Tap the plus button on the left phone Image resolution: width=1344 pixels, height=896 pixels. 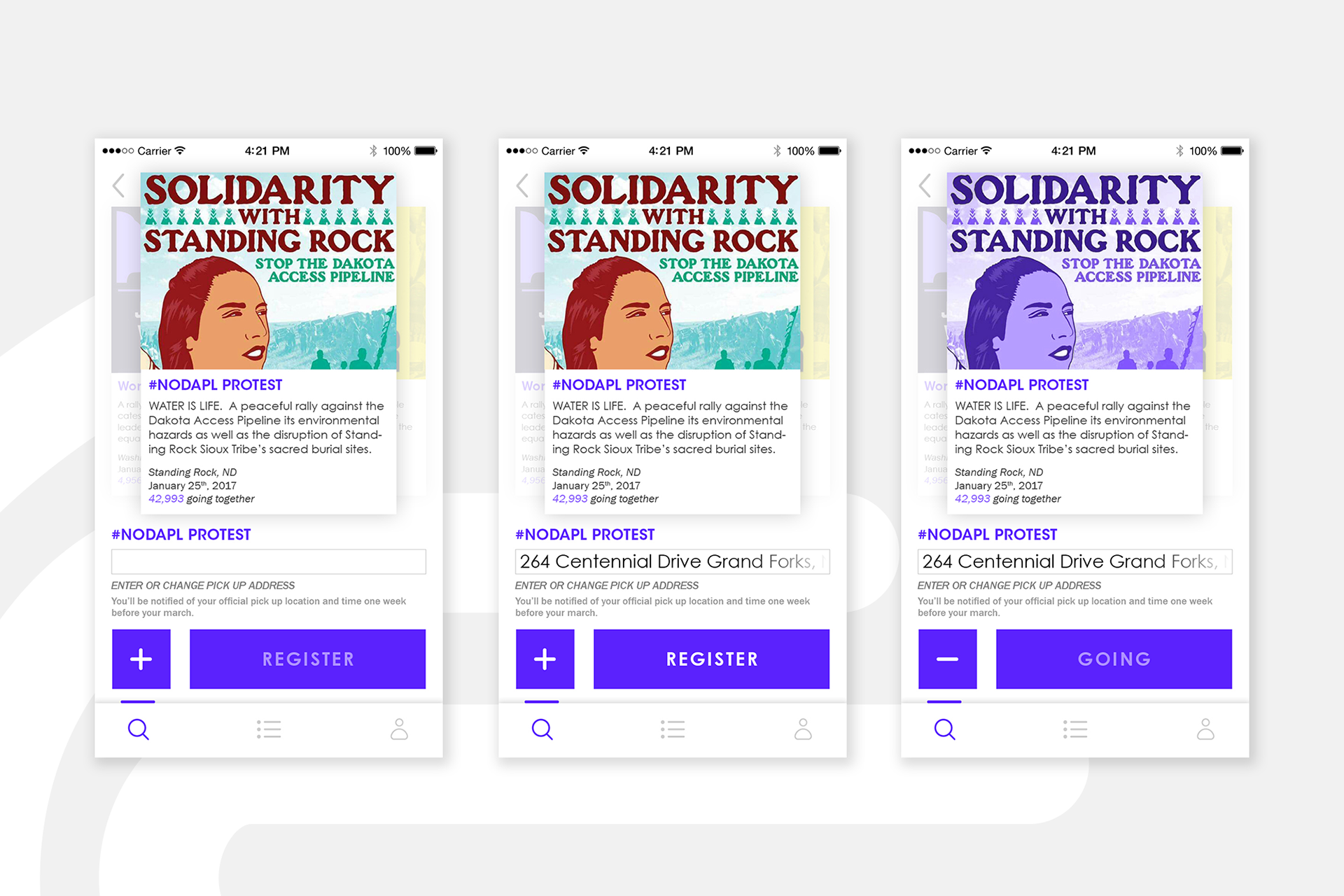pos(141,659)
